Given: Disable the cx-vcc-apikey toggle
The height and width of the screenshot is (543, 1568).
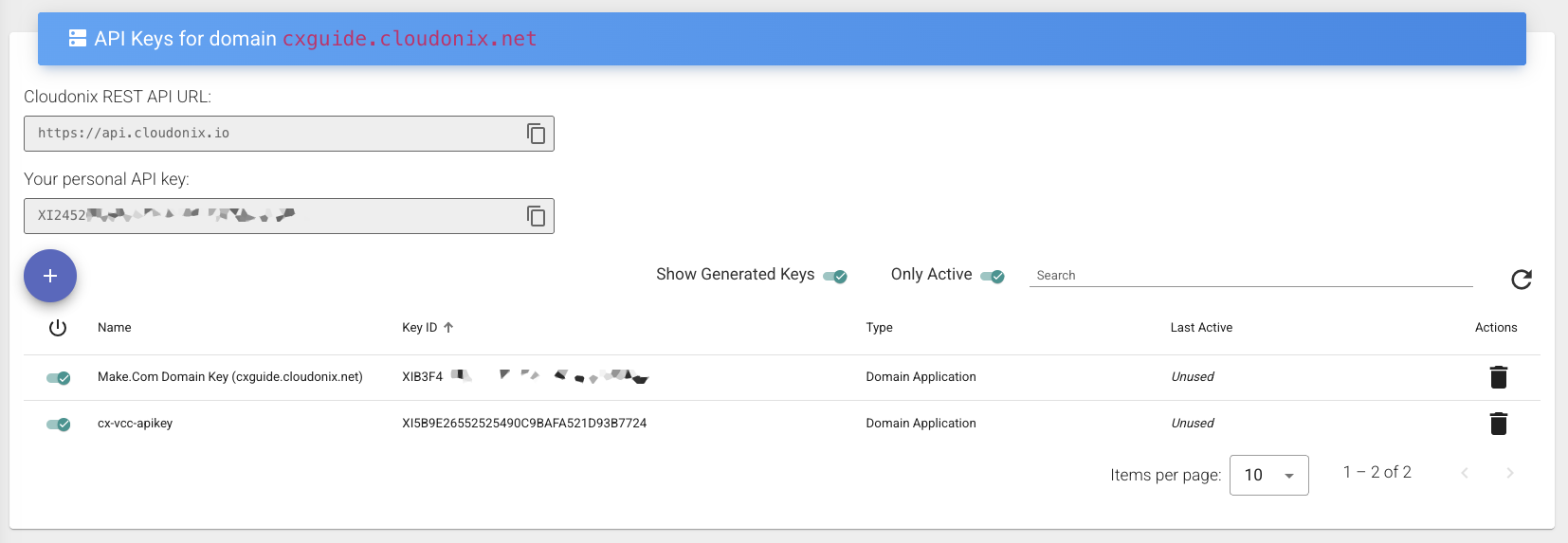Looking at the screenshot, I should point(59,424).
